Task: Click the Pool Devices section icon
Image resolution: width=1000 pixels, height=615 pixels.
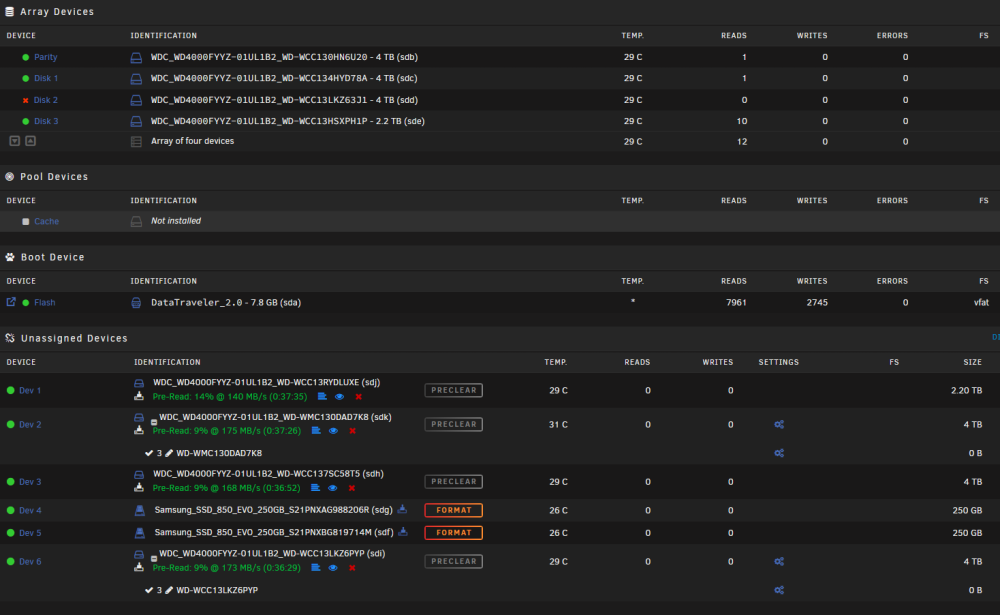Action: point(10,177)
